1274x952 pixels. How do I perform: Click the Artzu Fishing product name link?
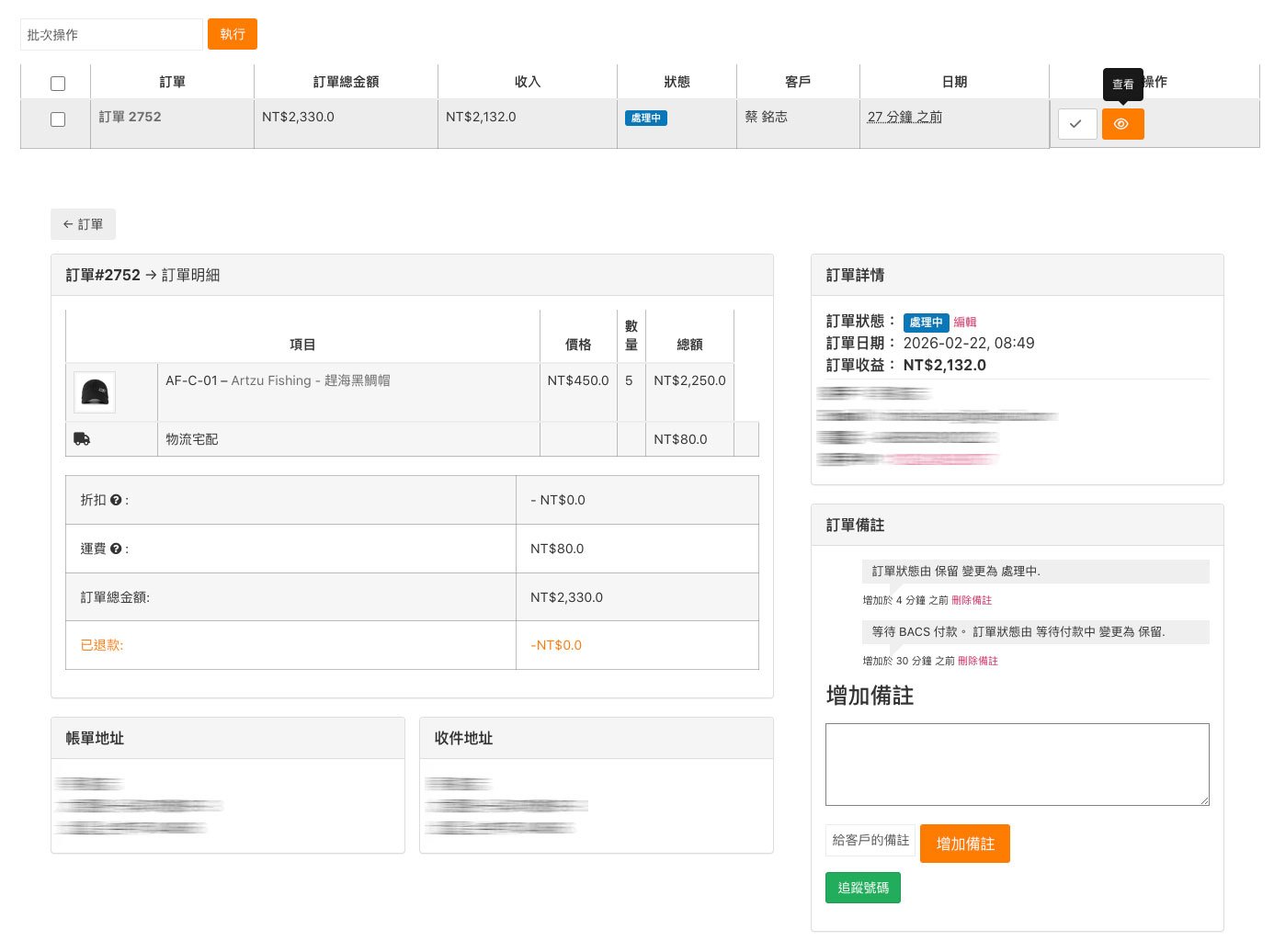pyautogui.click(x=310, y=380)
